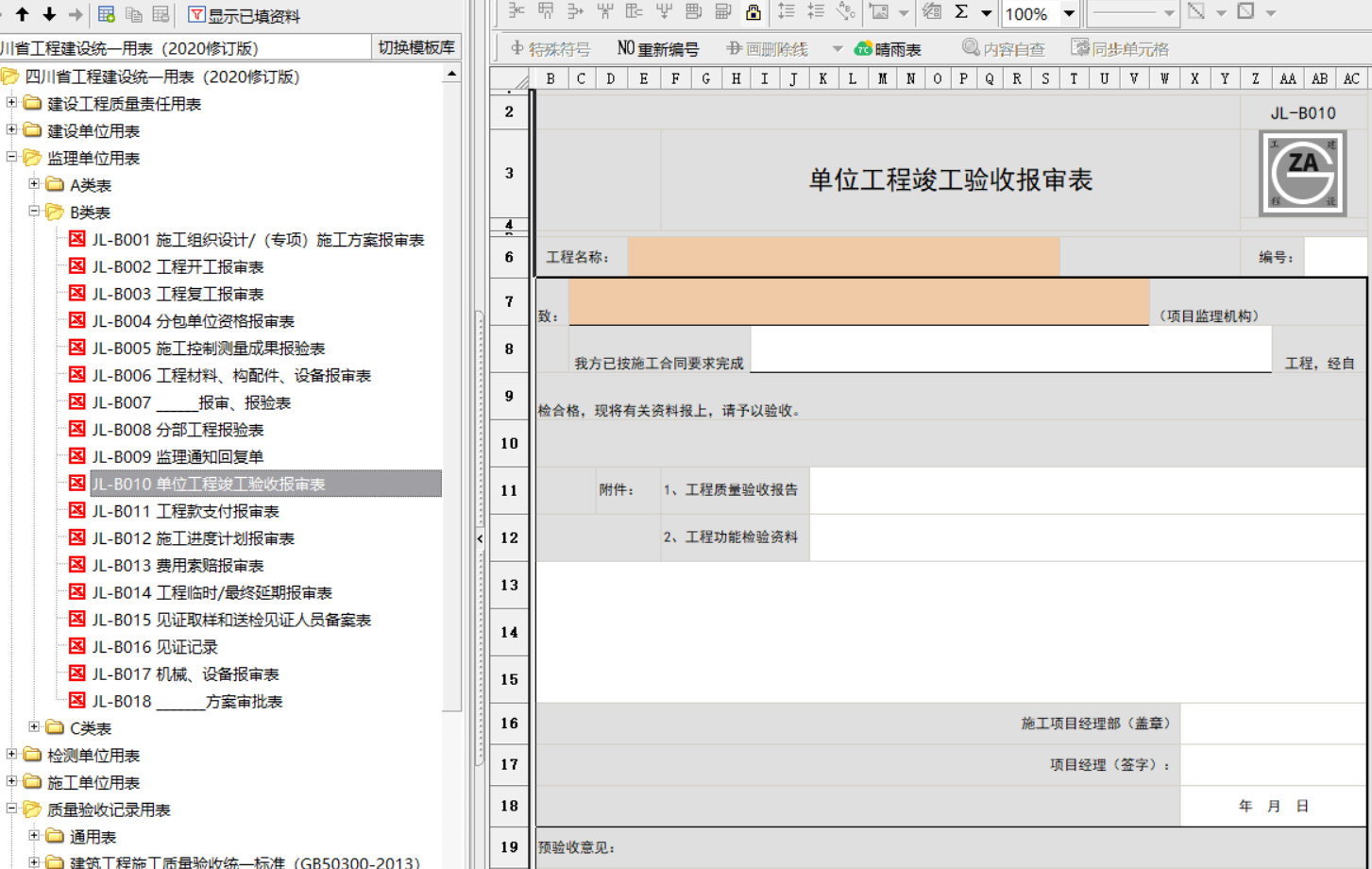This screenshot has width=1372, height=869.
Task: Click the 重新编号 button
Action: point(658,48)
